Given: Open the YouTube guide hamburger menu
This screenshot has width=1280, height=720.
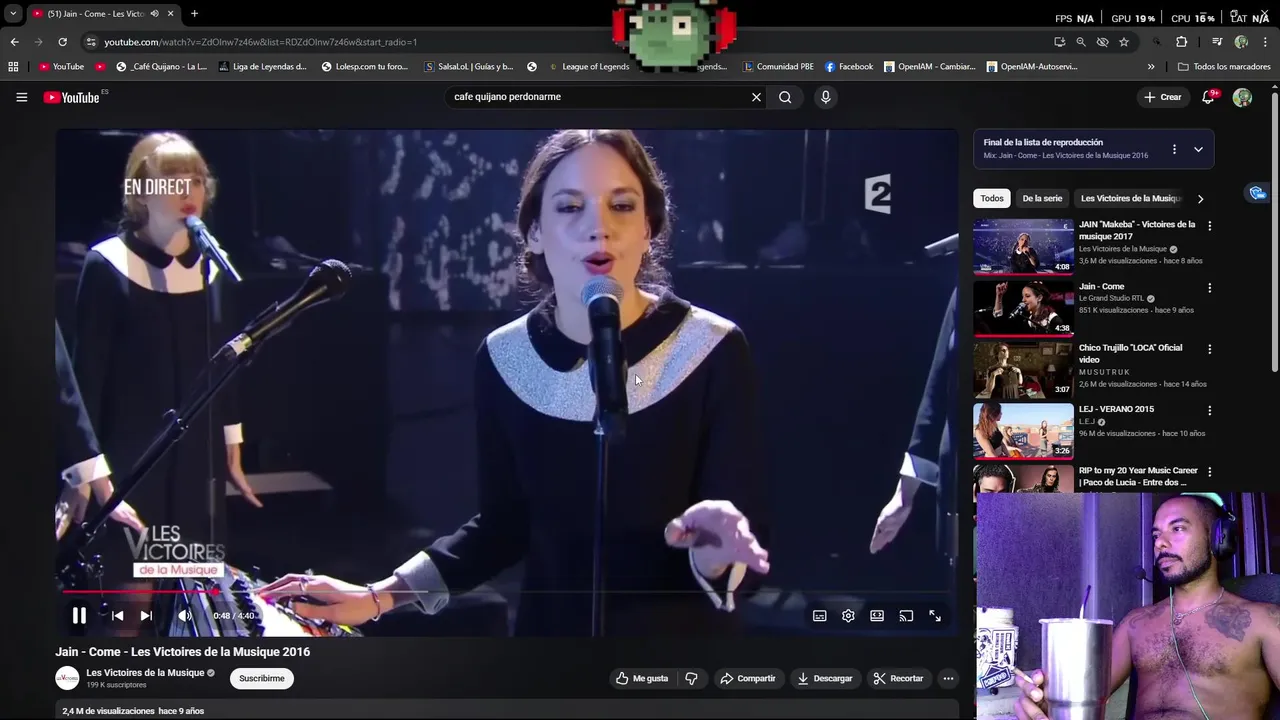Looking at the screenshot, I should coord(21,97).
